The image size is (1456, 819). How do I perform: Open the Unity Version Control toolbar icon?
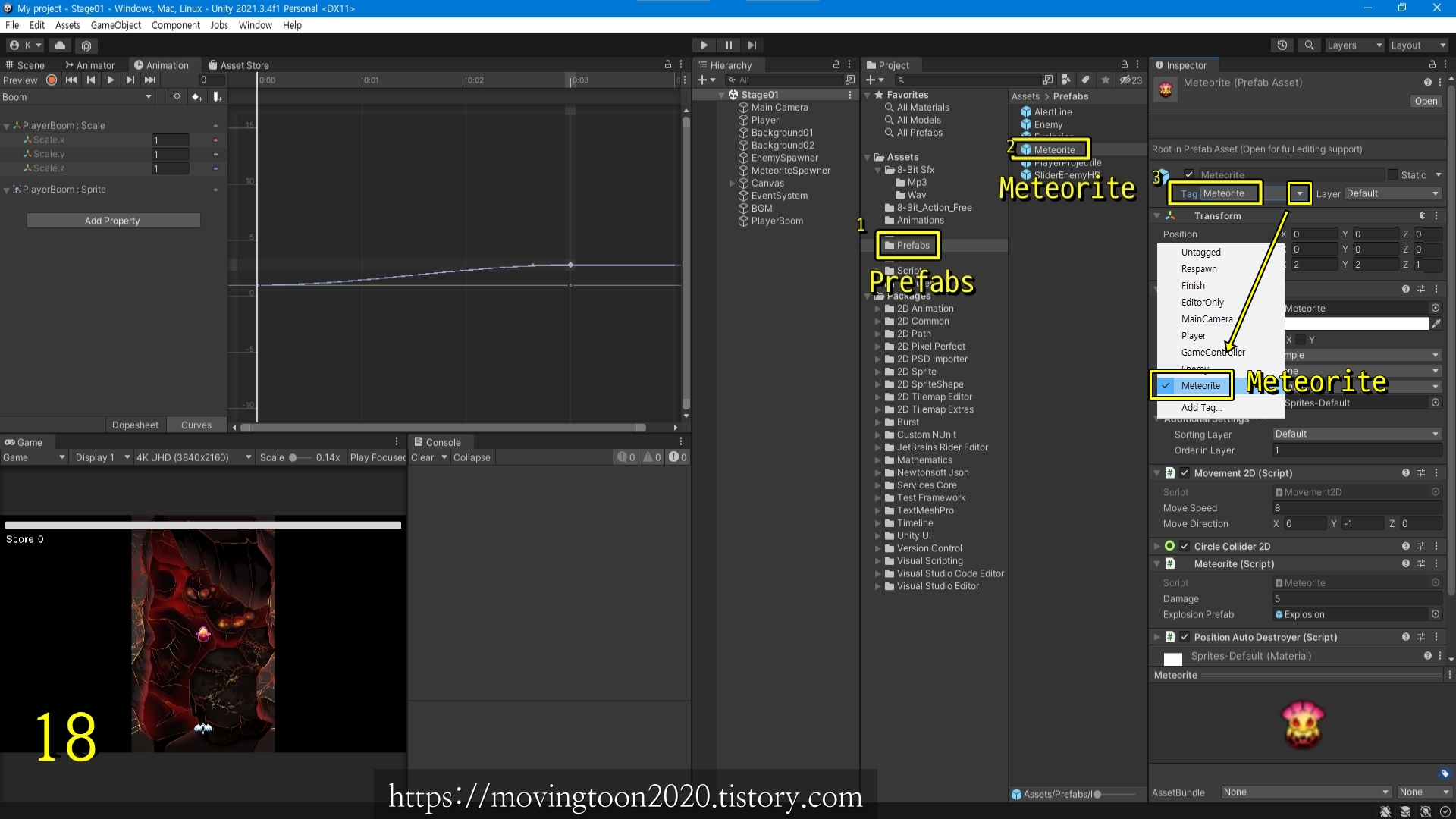click(86, 45)
